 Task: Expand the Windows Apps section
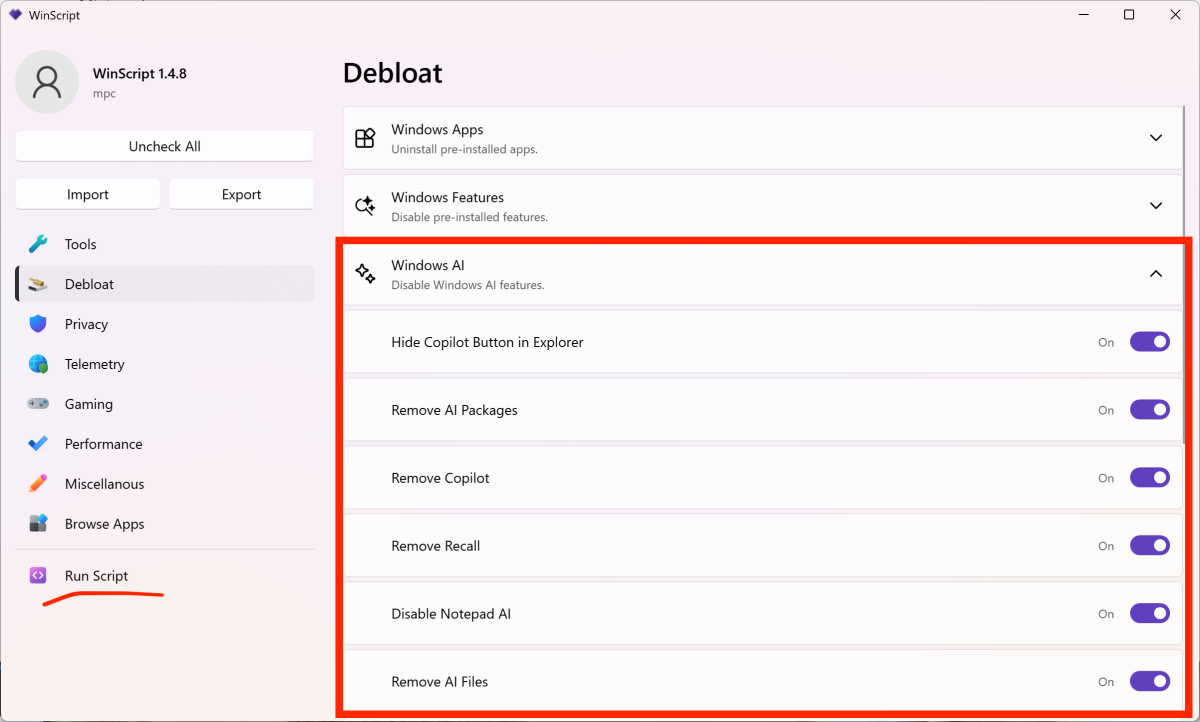pos(1155,138)
